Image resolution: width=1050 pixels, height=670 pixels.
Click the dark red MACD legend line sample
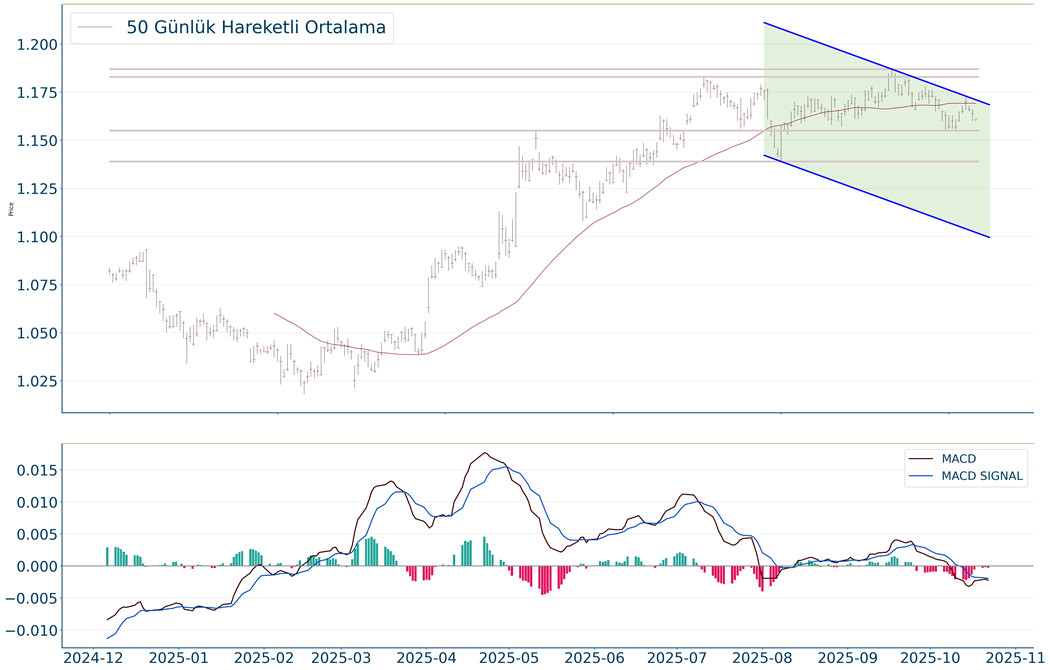(x=920, y=459)
